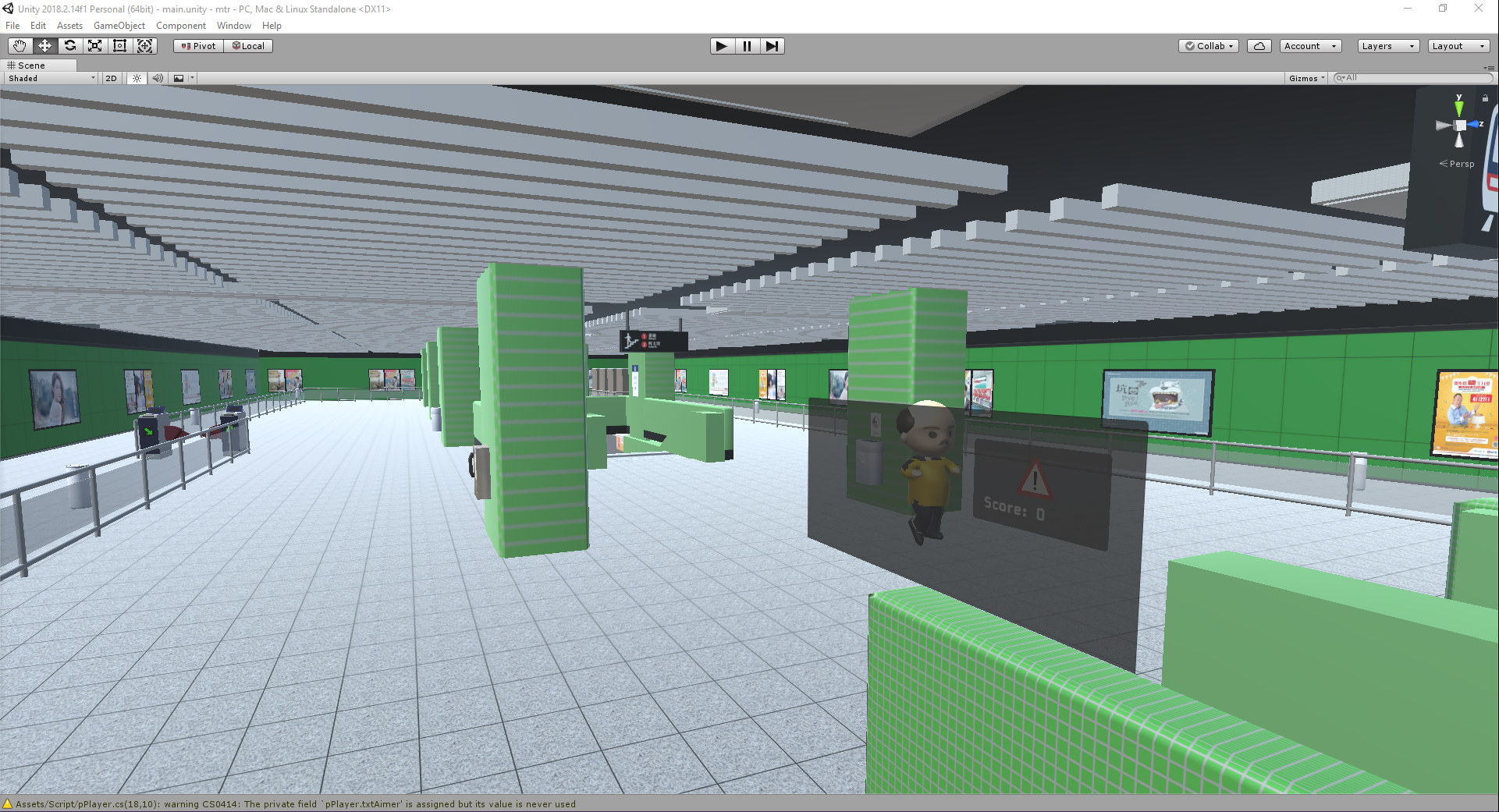
Task: Select the Rect transform tool
Action: coord(119,46)
